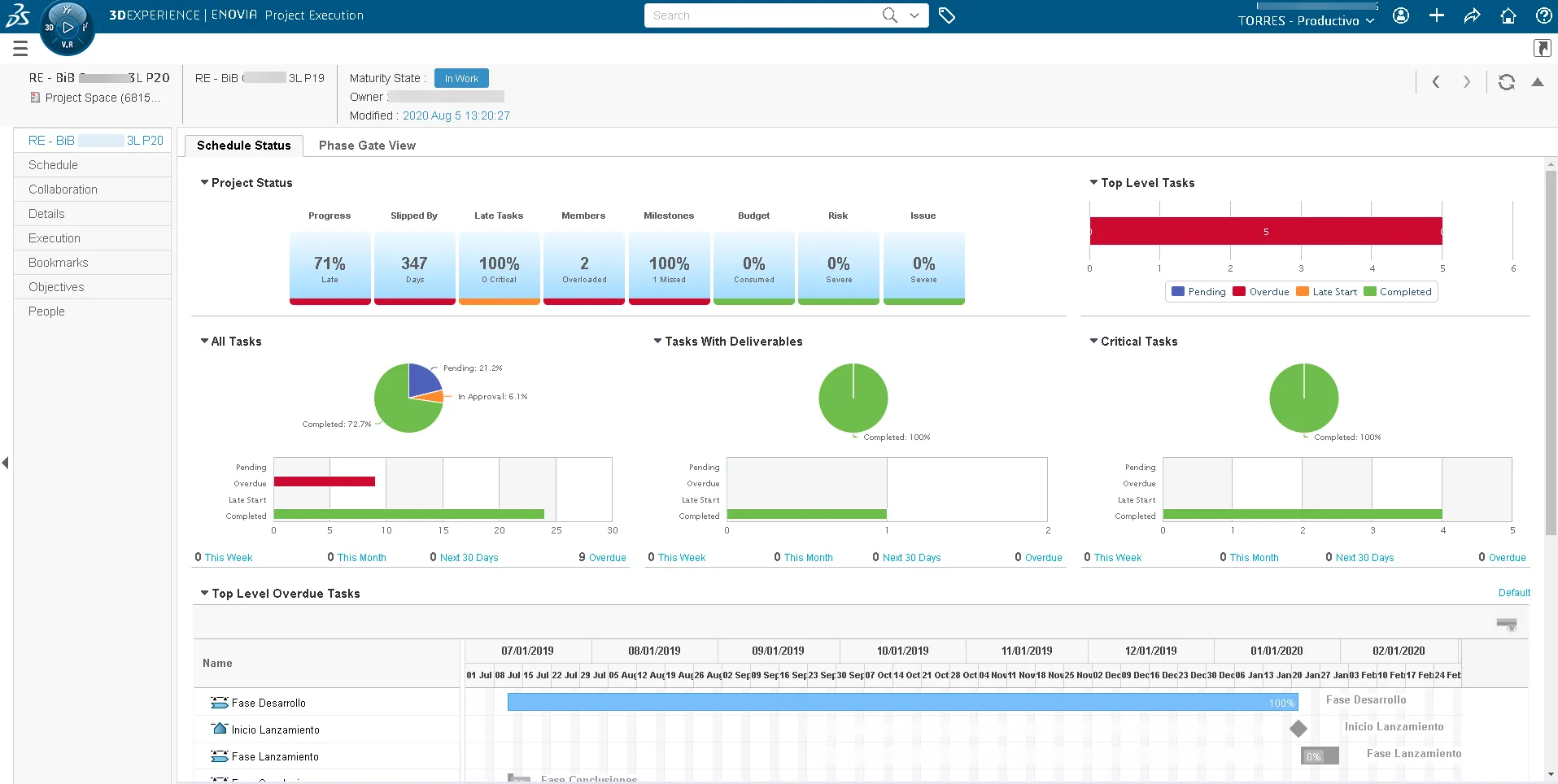The height and width of the screenshot is (784, 1558).
Task: Select Schedule in the left menu
Action: click(x=54, y=165)
